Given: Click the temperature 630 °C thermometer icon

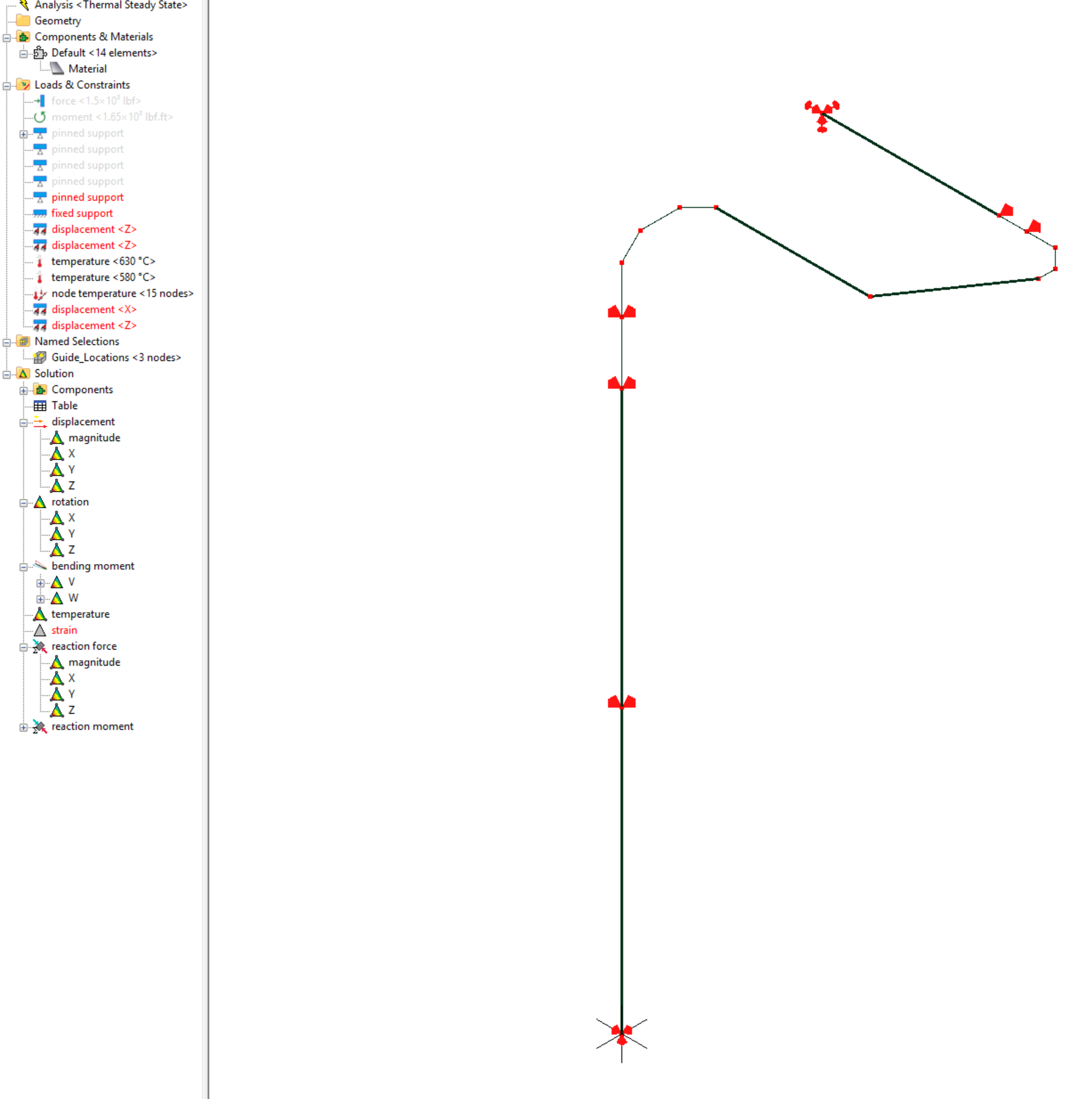Looking at the screenshot, I should (x=40, y=261).
